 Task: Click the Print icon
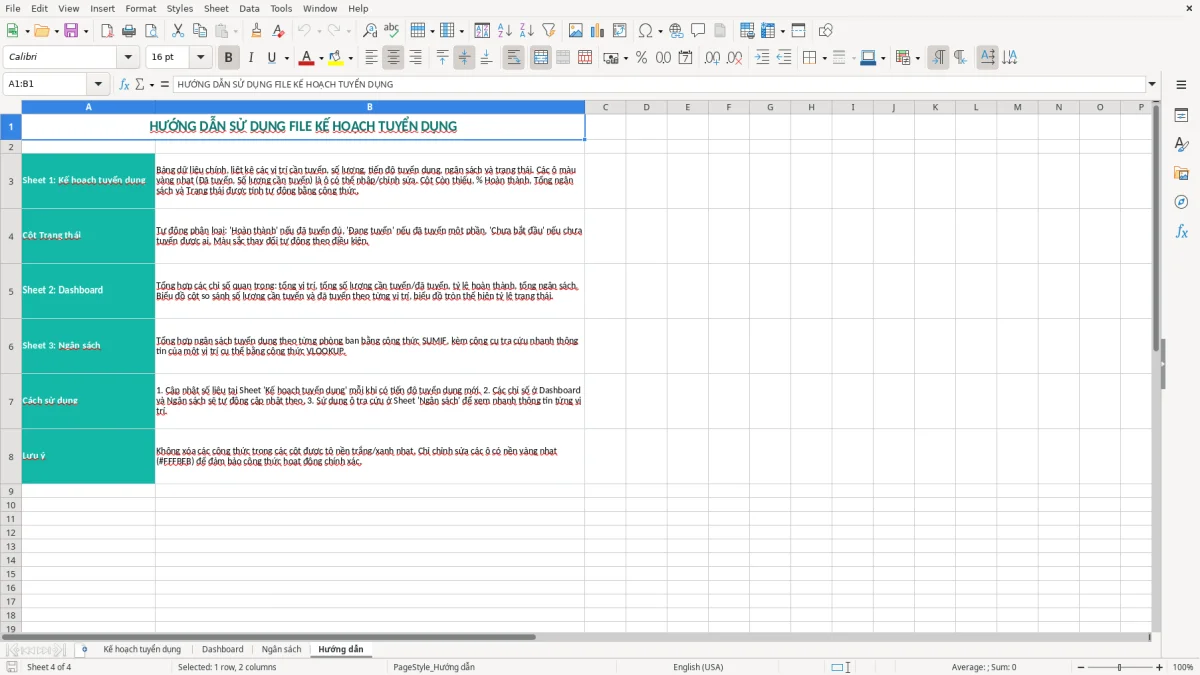(x=129, y=31)
